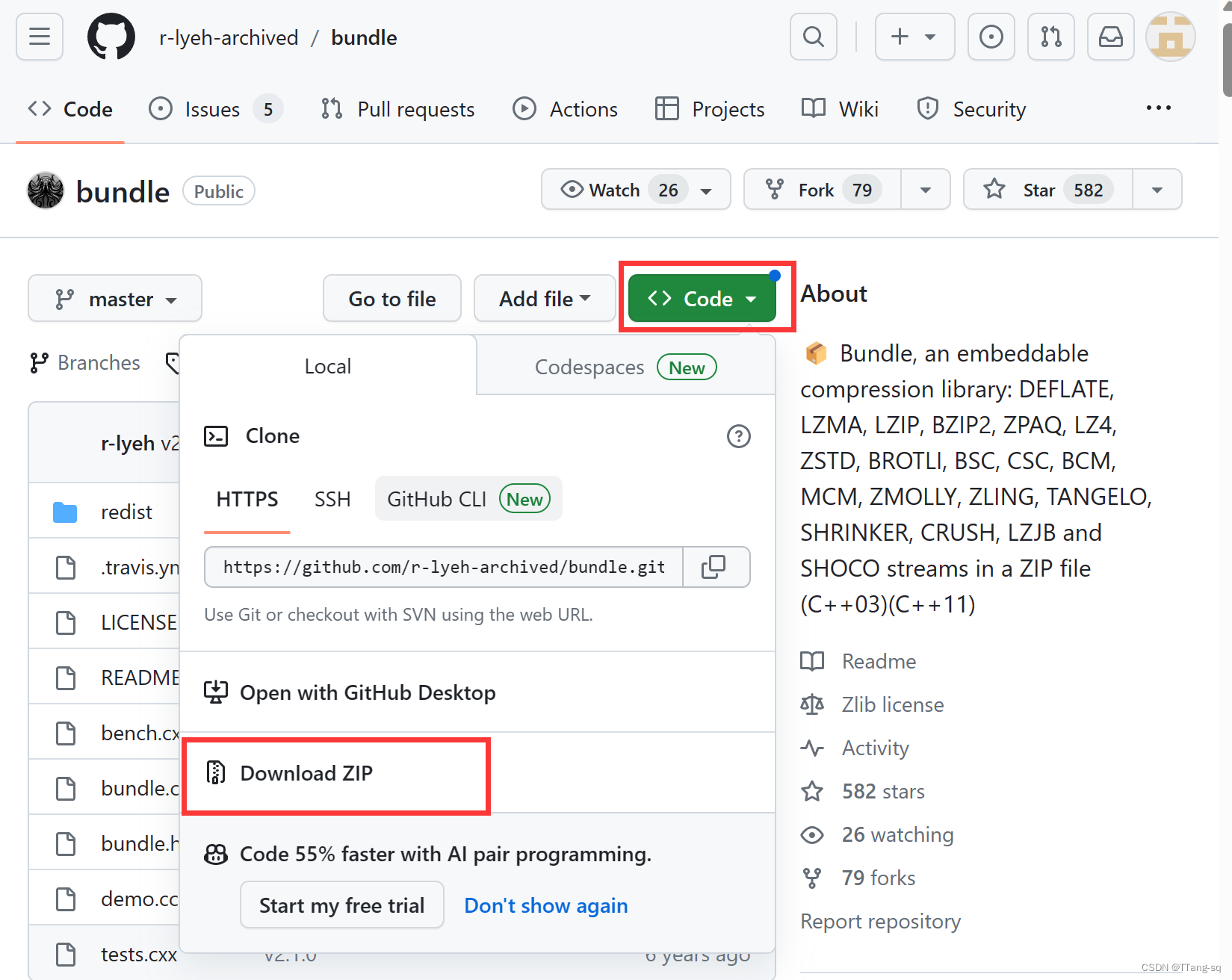Click the repository owner avatar beside bundle
This screenshot has height=980, width=1232.
[x=46, y=190]
